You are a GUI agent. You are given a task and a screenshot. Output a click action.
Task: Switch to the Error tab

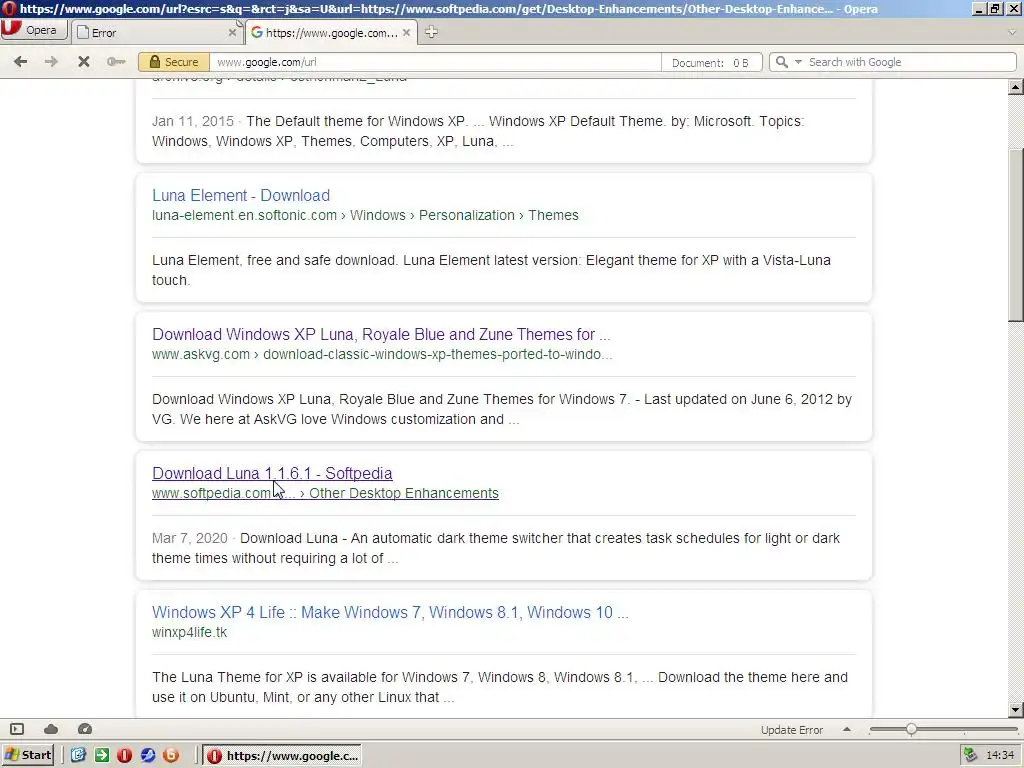click(155, 32)
